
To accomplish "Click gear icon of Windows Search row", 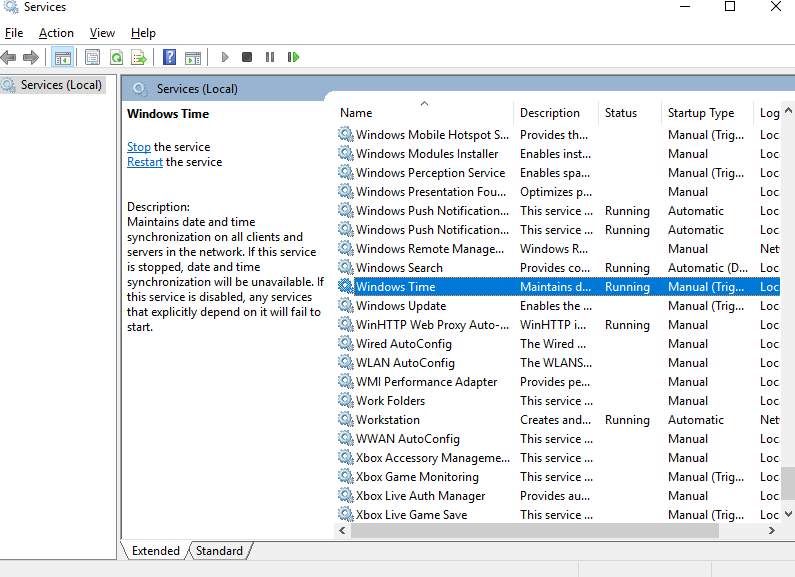I will click(345, 267).
